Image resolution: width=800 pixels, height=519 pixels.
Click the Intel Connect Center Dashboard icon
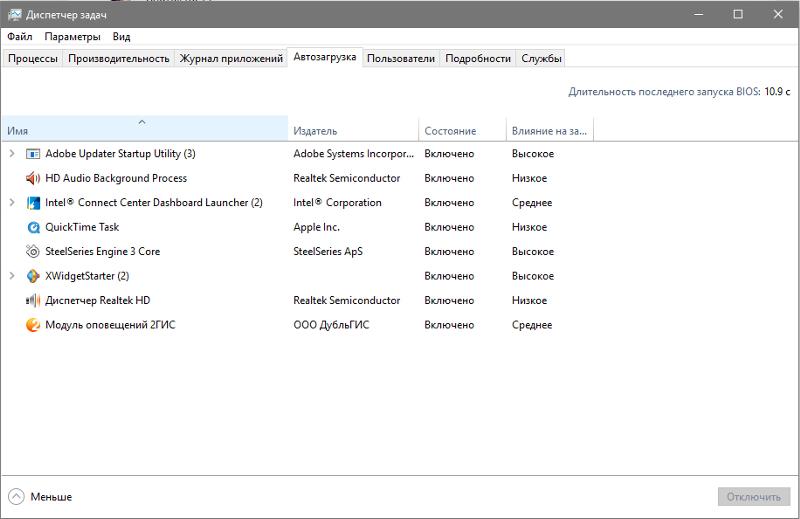tap(33, 203)
